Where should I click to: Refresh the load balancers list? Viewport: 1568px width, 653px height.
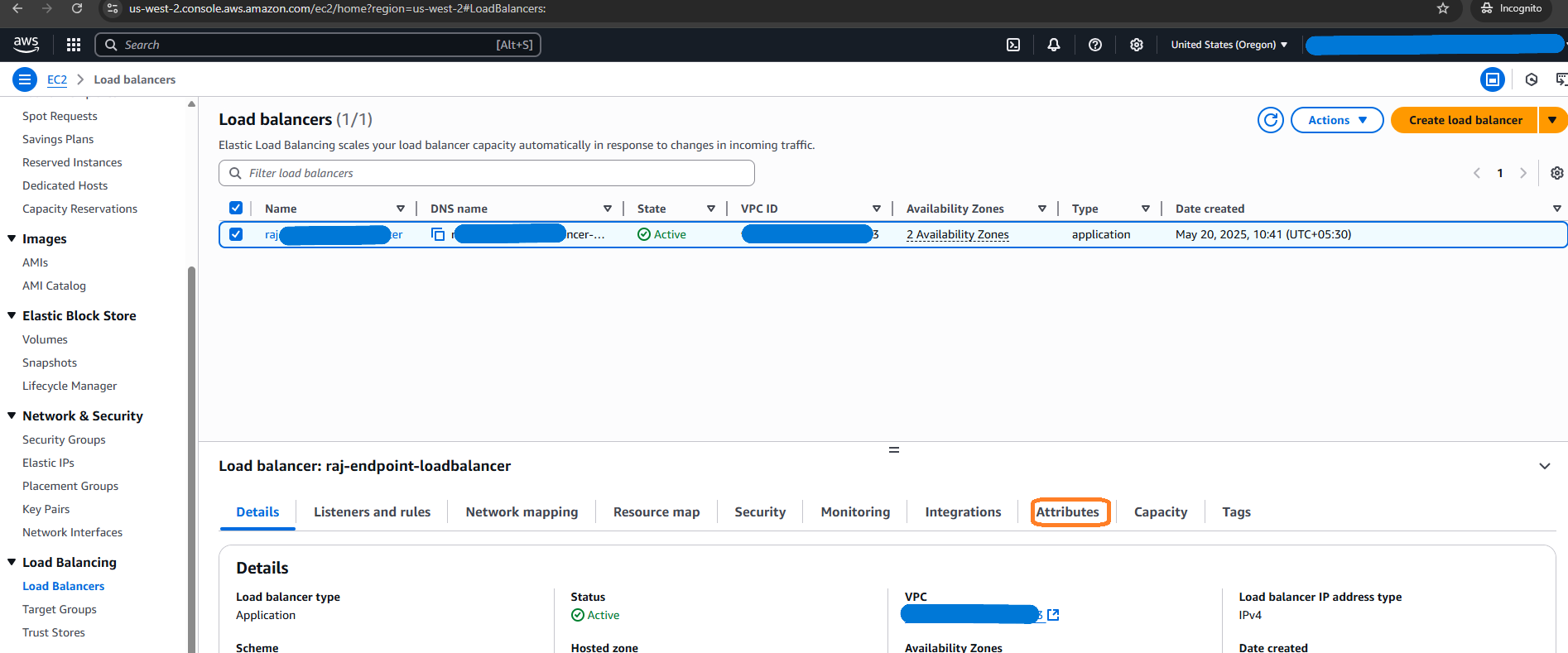(1270, 120)
